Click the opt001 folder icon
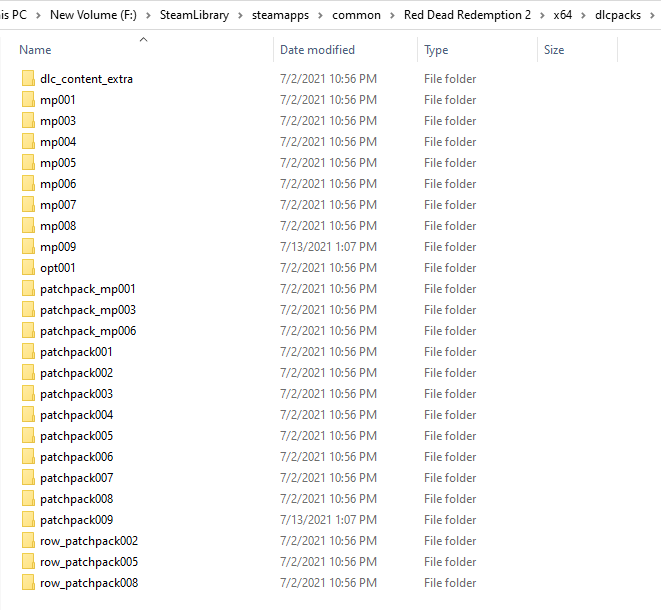This screenshot has height=610, width=661. point(28,268)
